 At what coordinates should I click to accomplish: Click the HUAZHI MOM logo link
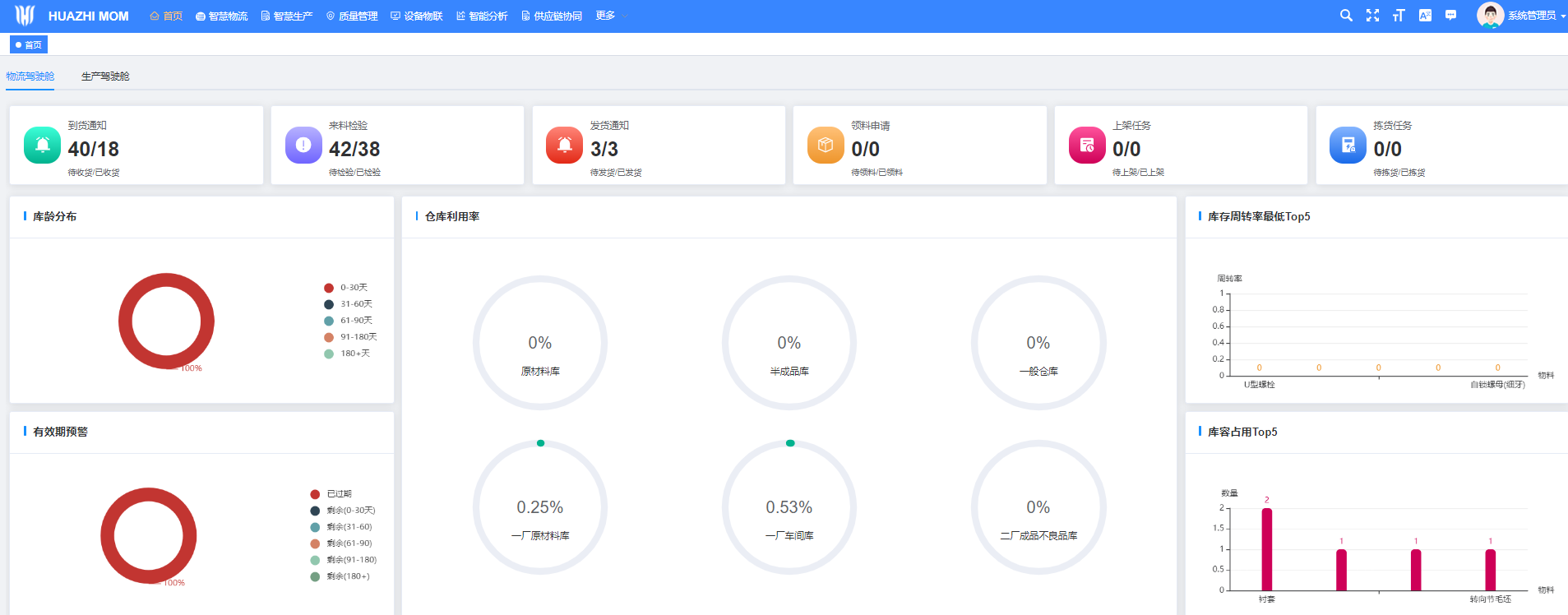coord(72,16)
